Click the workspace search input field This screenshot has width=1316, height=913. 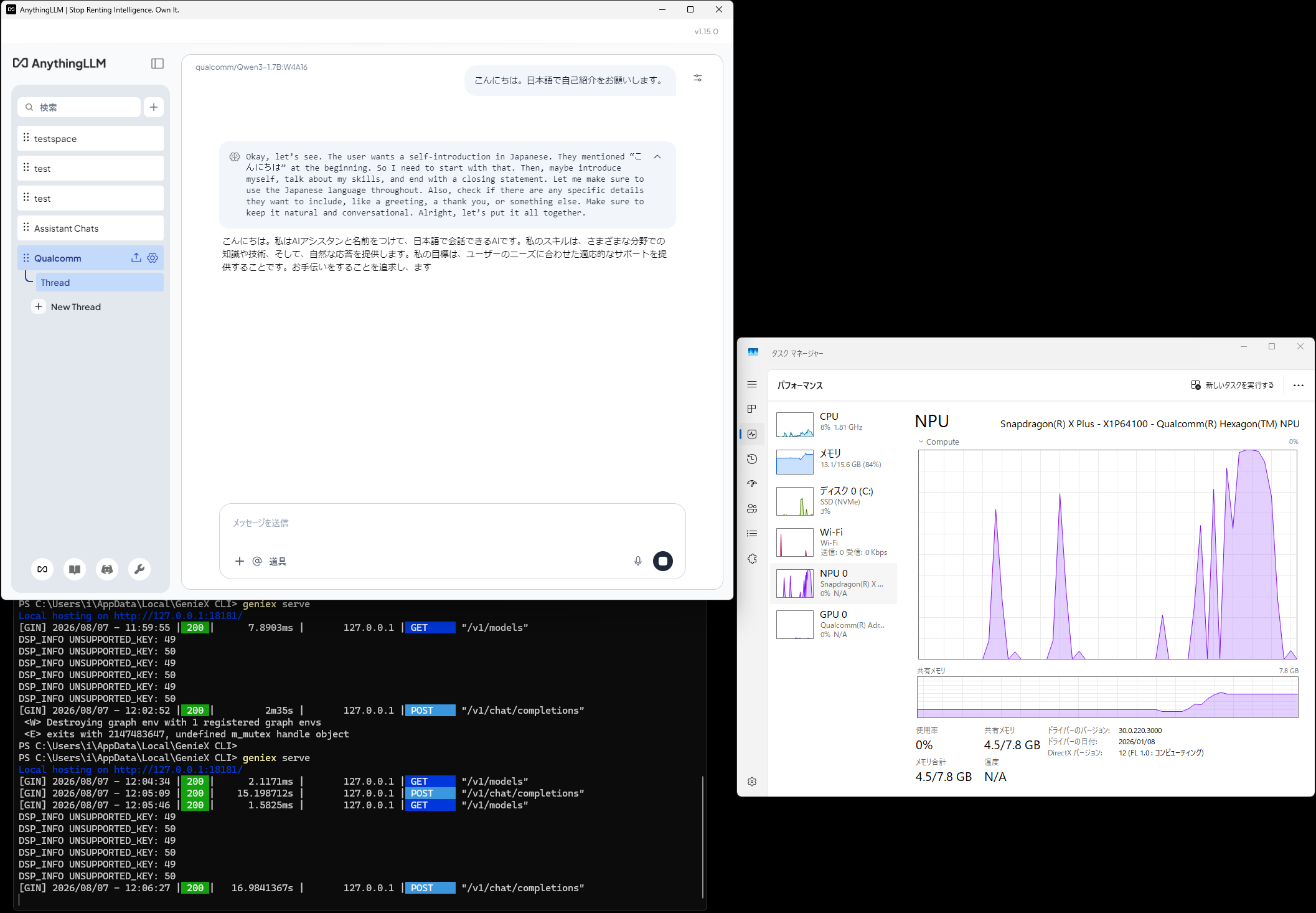(79, 107)
